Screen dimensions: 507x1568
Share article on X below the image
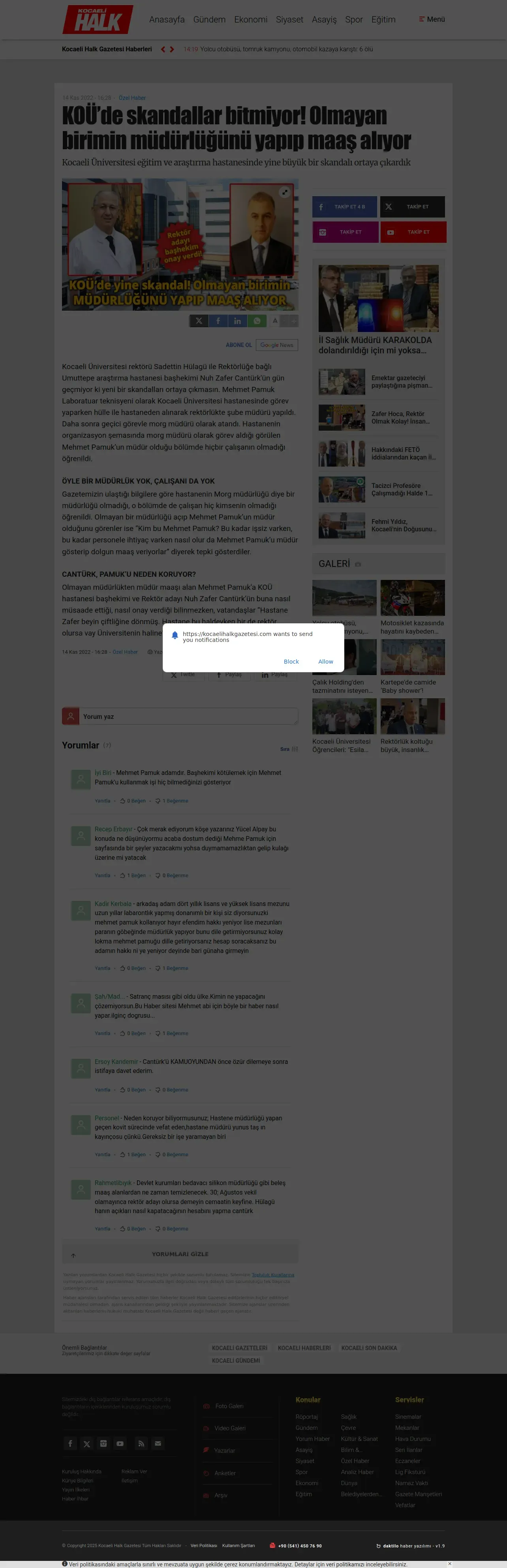click(x=199, y=321)
